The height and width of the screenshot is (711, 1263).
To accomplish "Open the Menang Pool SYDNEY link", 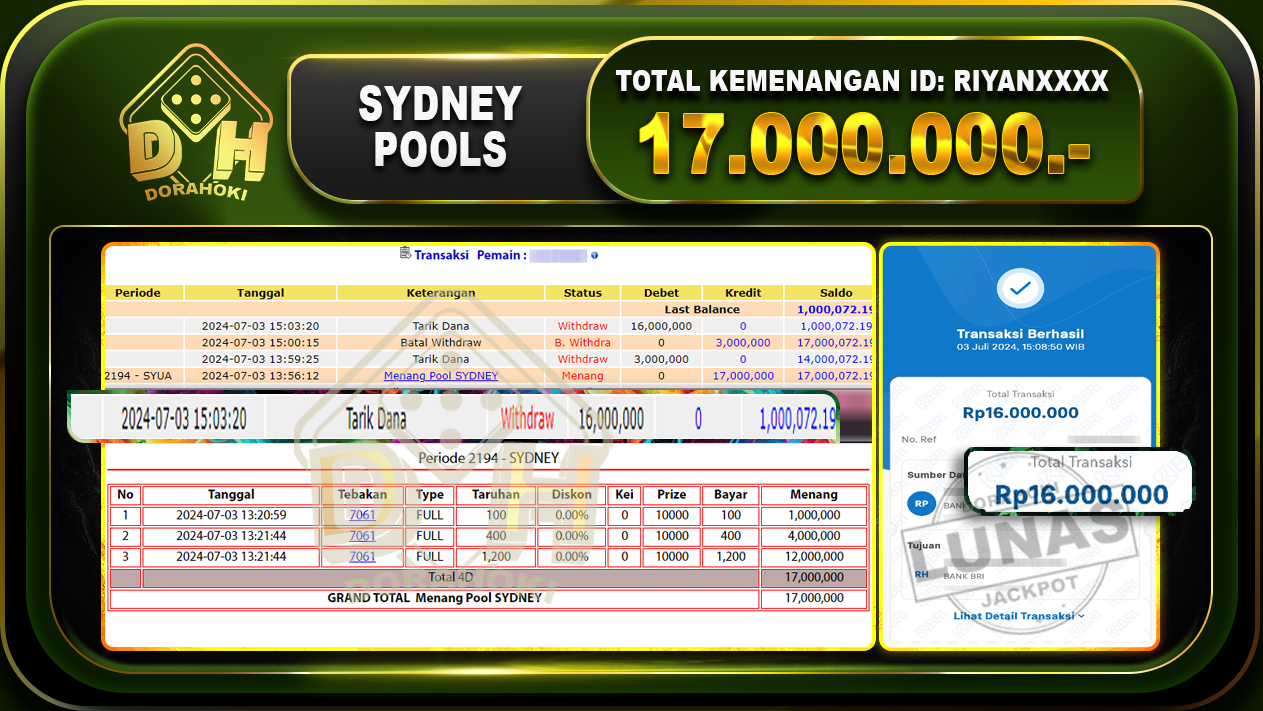I will (440, 375).
